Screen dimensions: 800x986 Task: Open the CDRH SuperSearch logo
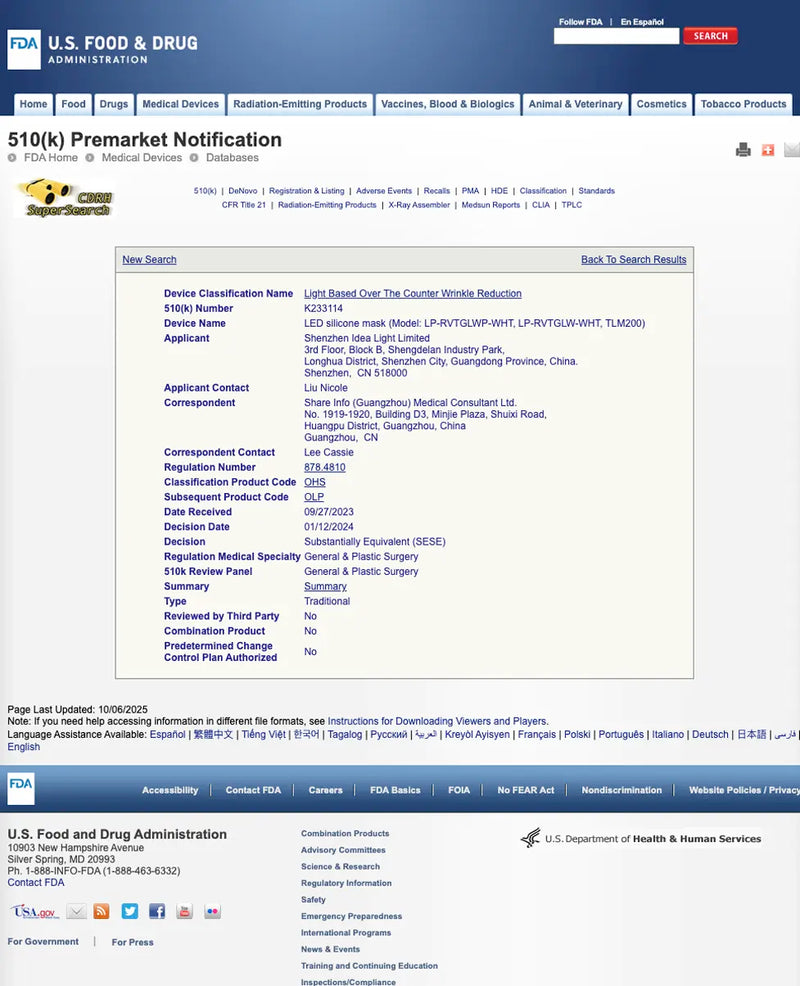point(67,198)
